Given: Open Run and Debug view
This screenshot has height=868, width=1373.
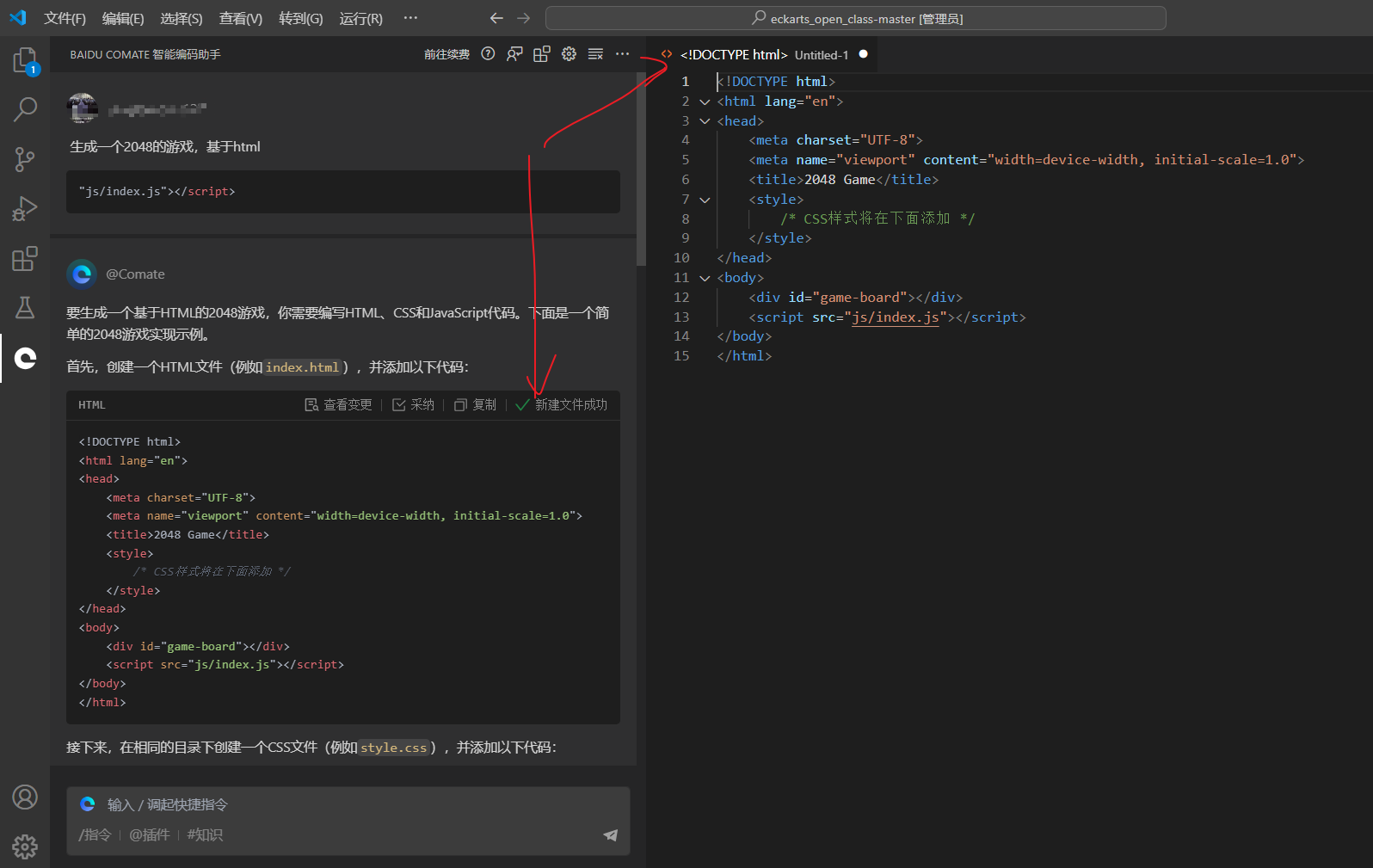Looking at the screenshot, I should pos(25,209).
